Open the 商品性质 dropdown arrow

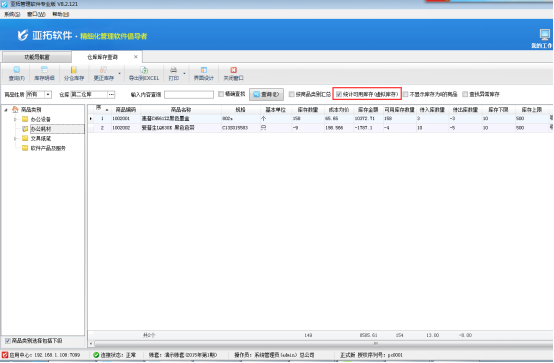coord(48,94)
